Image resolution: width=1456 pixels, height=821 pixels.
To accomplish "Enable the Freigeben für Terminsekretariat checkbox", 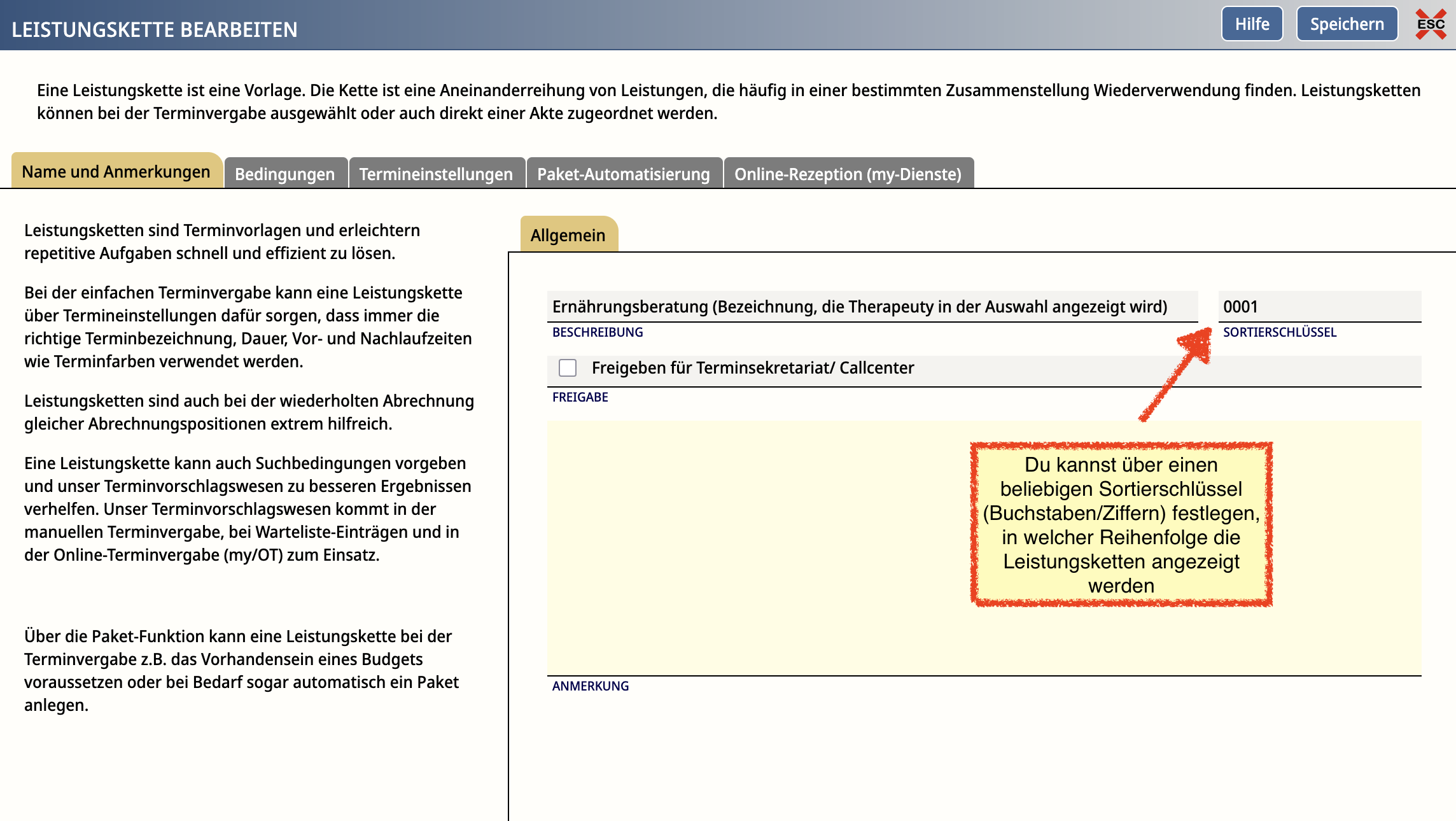I will pyautogui.click(x=568, y=368).
